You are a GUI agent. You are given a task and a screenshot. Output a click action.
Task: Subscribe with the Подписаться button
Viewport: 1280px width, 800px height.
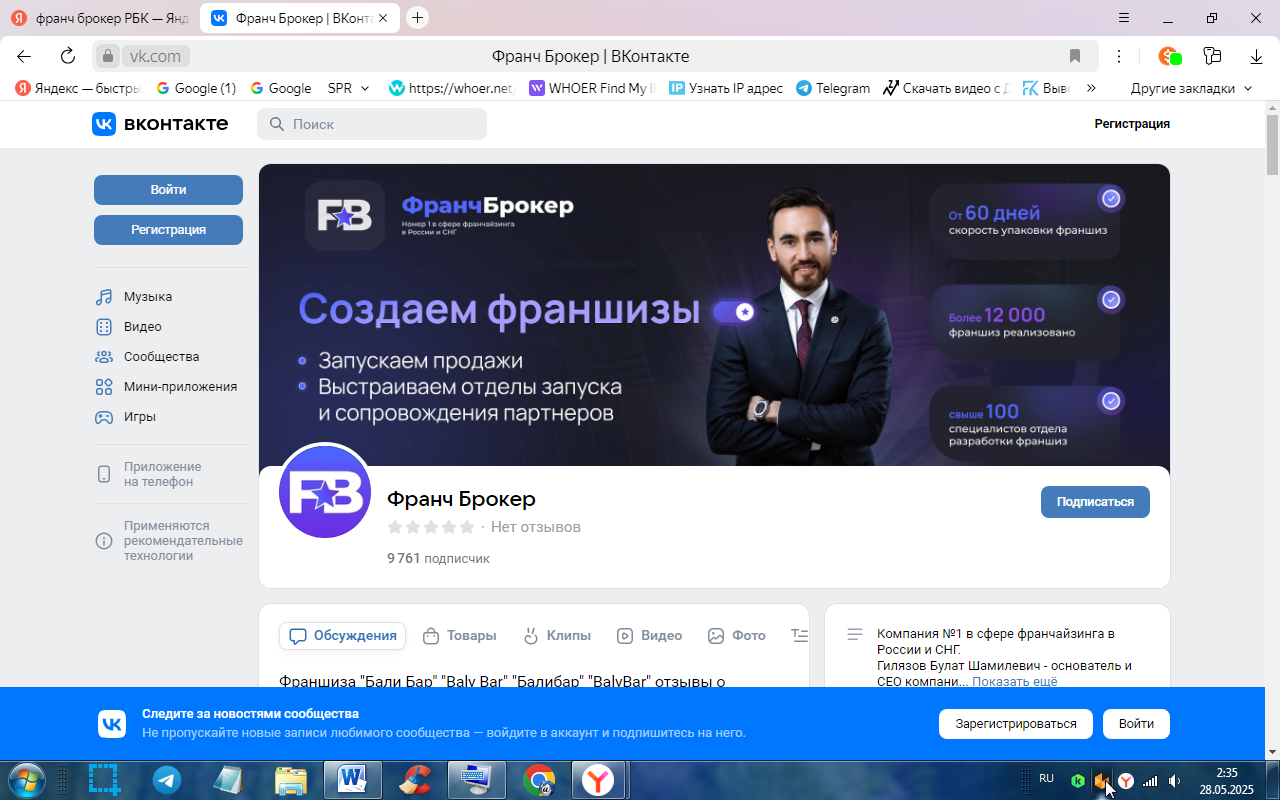click(x=1095, y=502)
